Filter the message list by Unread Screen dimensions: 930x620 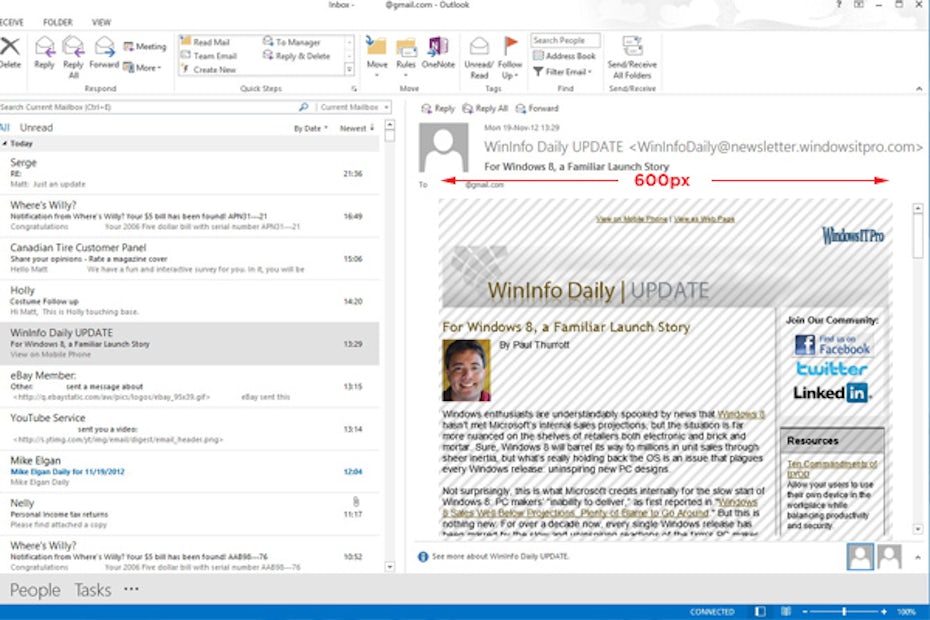pos(37,128)
